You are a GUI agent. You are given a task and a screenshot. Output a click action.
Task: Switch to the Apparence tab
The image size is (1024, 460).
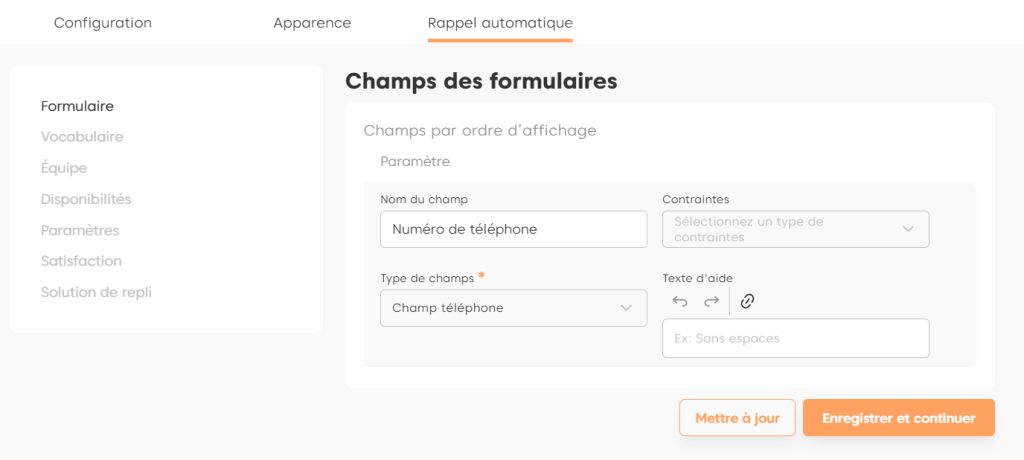(312, 23)
